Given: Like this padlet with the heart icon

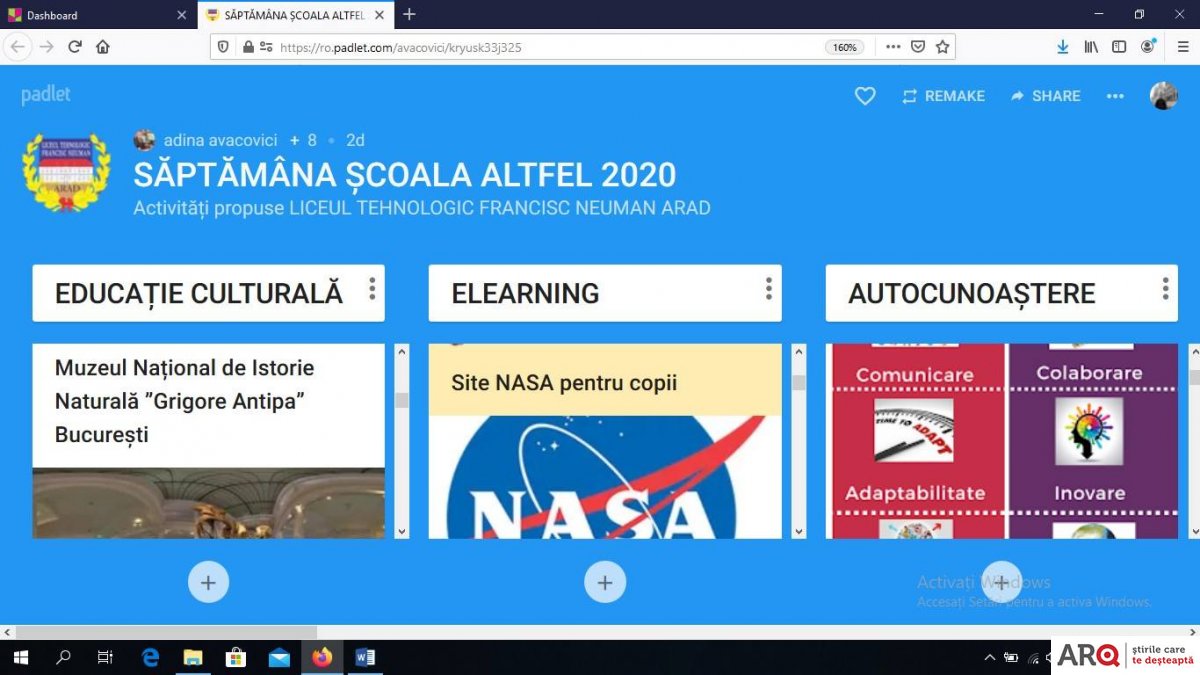Looking at the screenshot, I should pyautogui.click(x=865, y=96).
